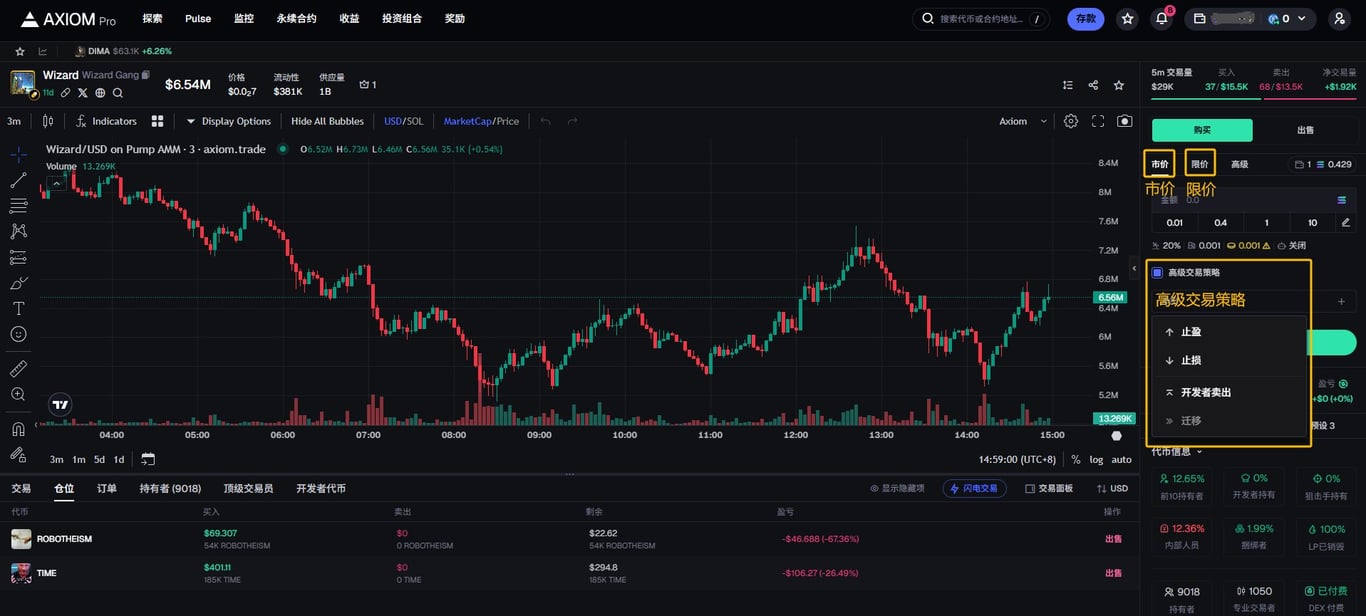Toggle the 高级交易策略 checkbox
1366x616 pixels.
[1157, 272]
